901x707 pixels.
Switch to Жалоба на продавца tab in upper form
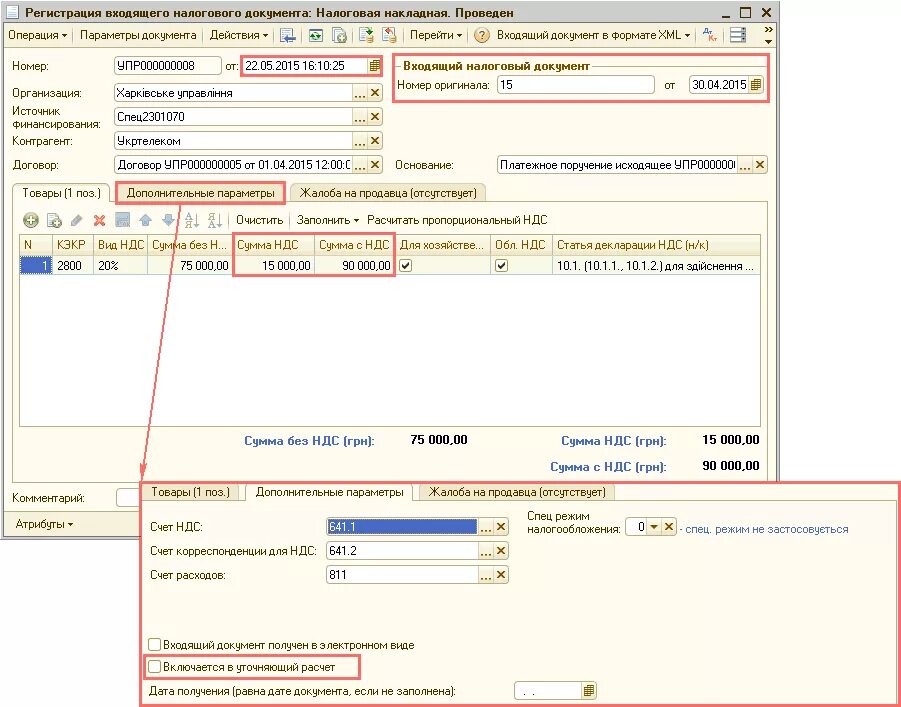click(x=388, y=193)
